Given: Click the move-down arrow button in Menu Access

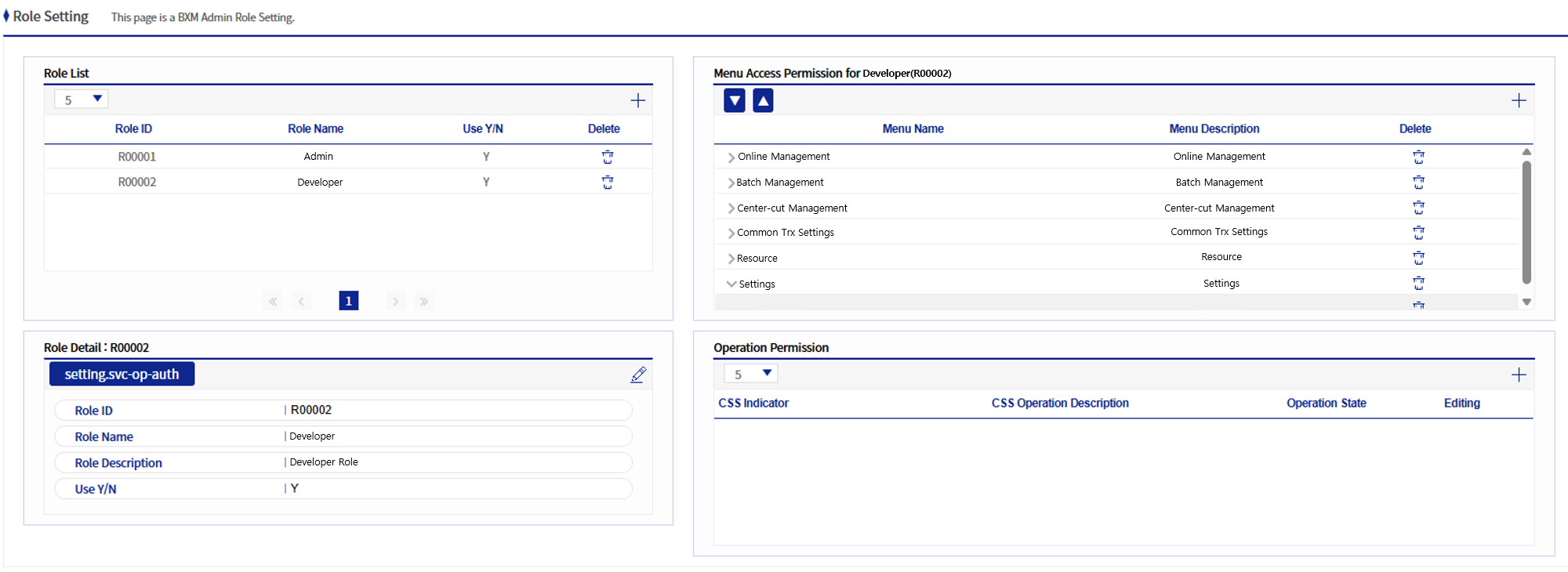Looking at the screenshot, I should [x=735, y=100].
